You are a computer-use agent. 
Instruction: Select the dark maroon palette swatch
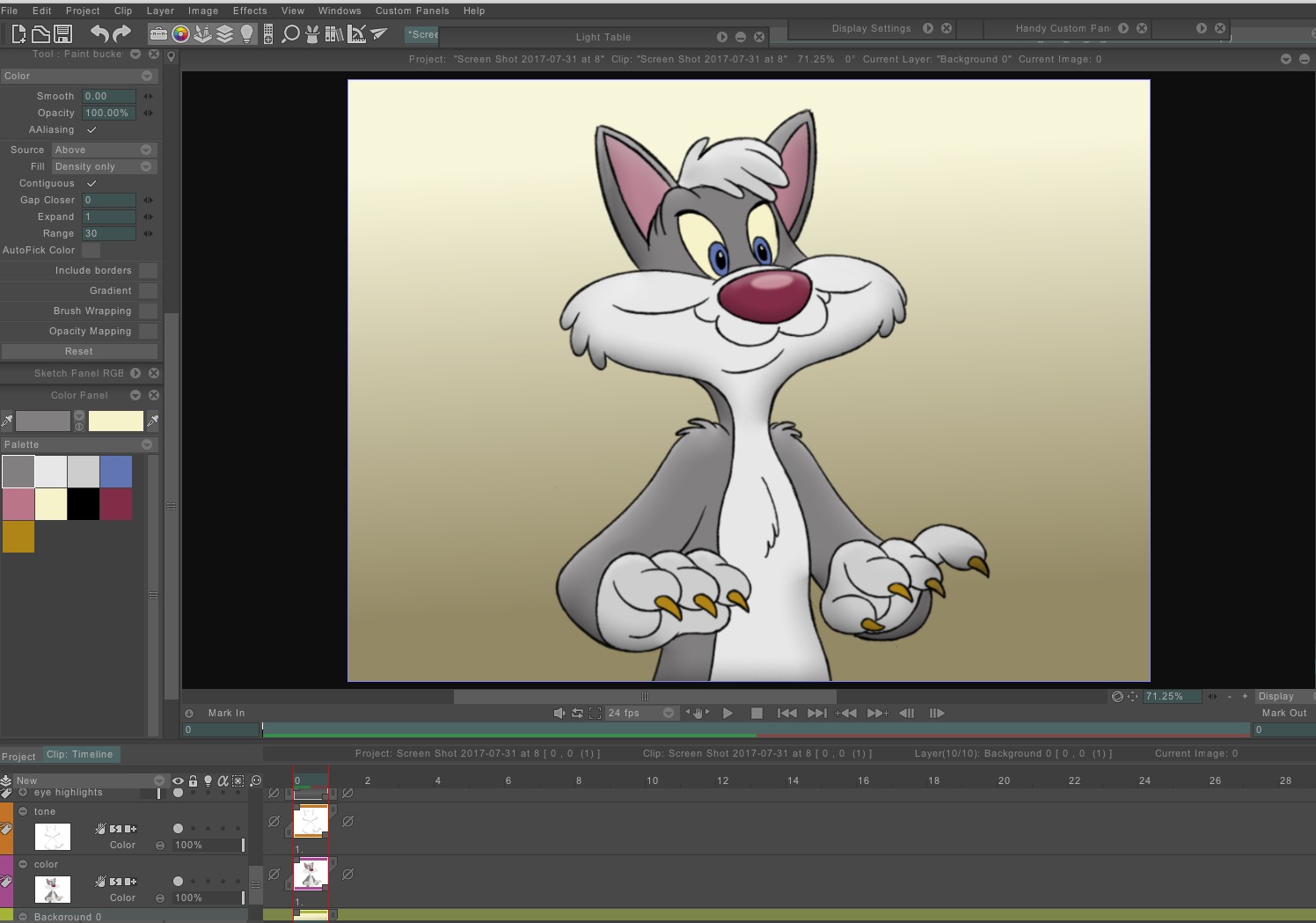pyautogui.click(x=116, y=504)
